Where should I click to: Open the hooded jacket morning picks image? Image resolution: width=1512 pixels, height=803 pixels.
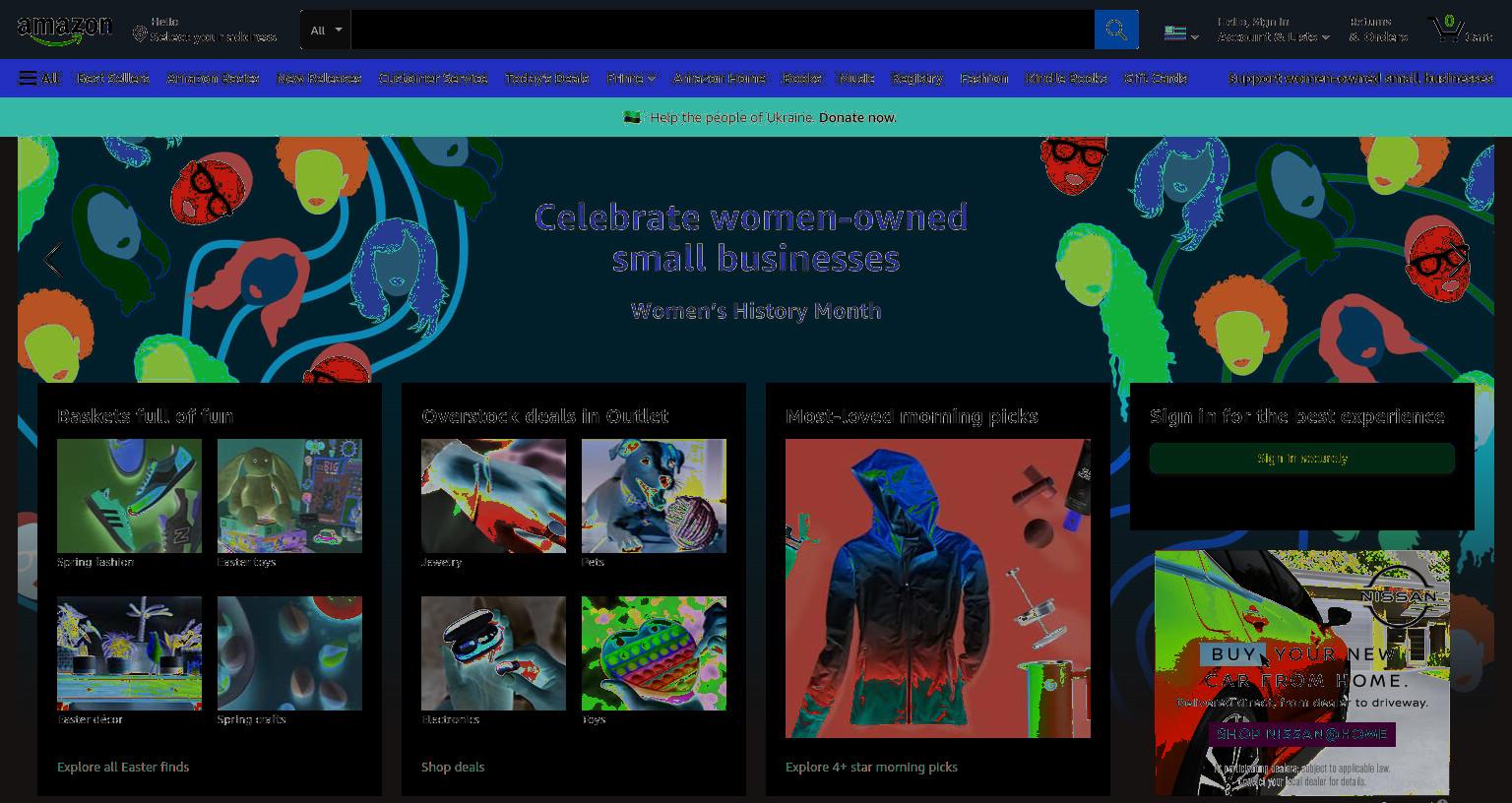click(938, 588)
